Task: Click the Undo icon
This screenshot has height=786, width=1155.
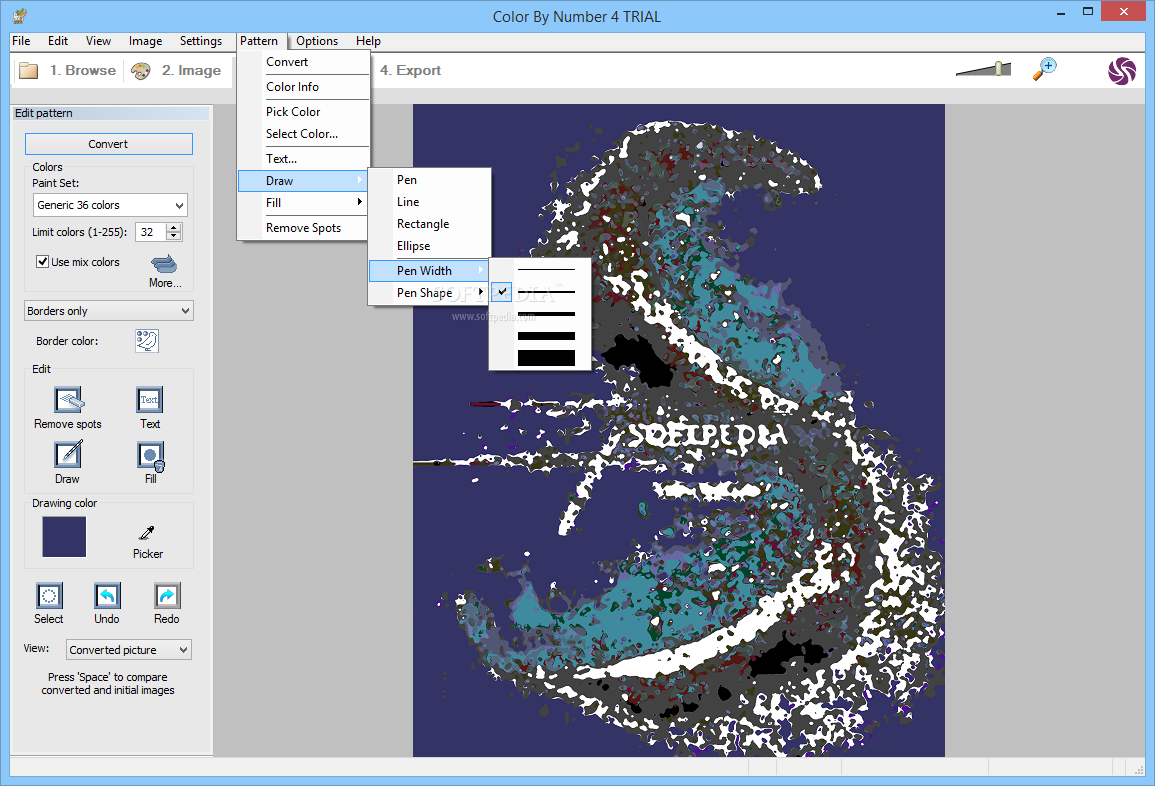Action: [107, 596]
